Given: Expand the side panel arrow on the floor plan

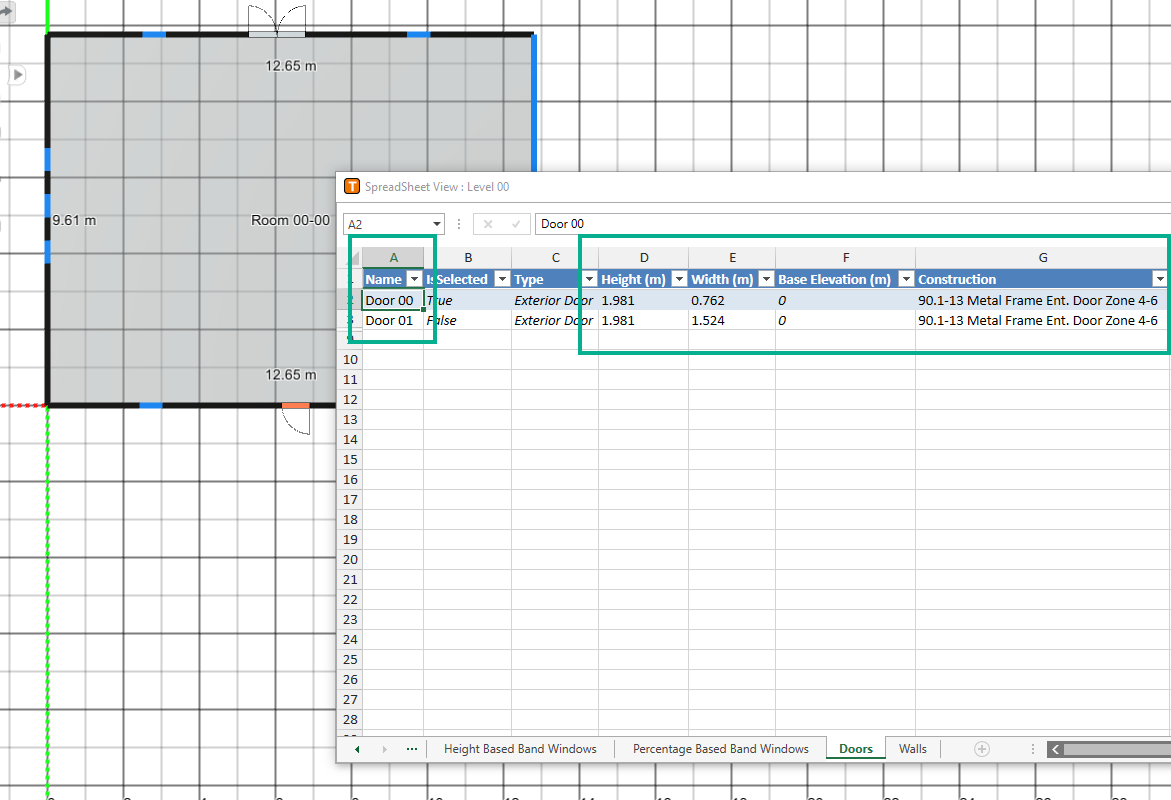Looking at the screenshot, I should (x=17, y=74).
